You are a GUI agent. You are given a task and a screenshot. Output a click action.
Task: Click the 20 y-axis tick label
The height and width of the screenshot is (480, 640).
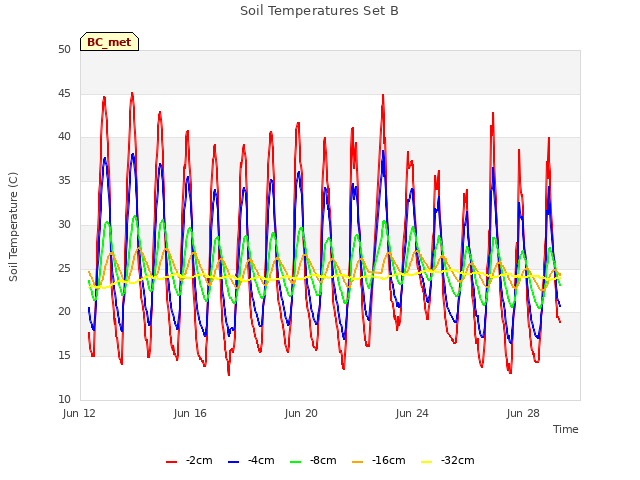[x=64, y=311]
